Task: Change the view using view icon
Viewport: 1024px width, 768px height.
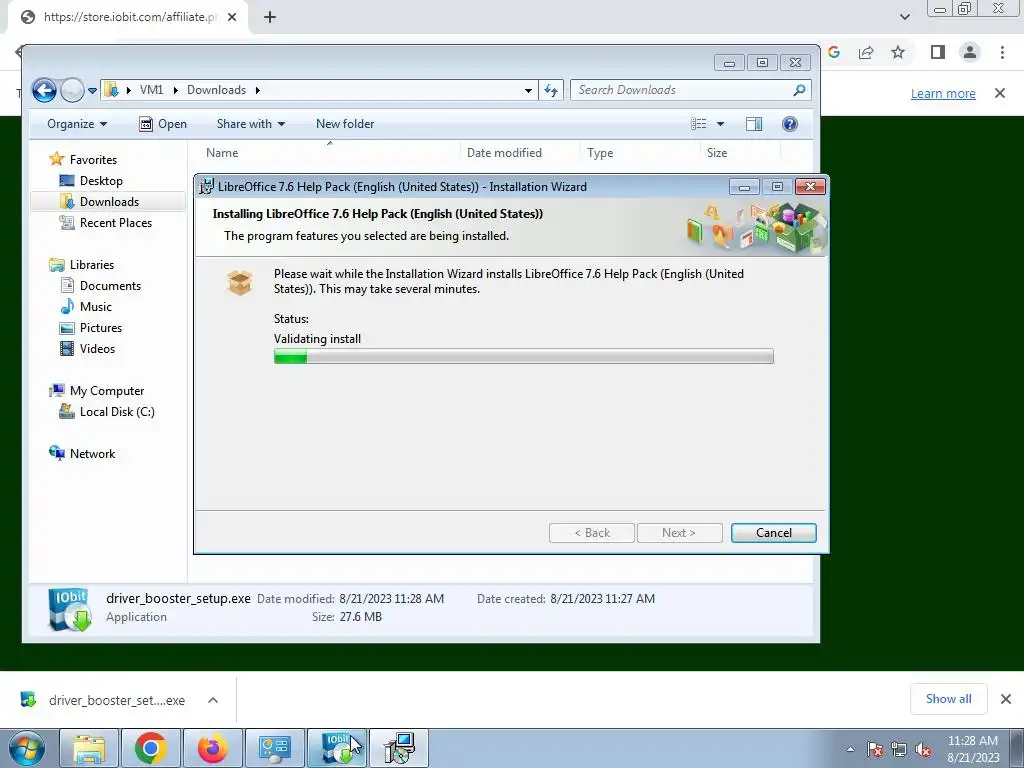Action: (698, 124)
